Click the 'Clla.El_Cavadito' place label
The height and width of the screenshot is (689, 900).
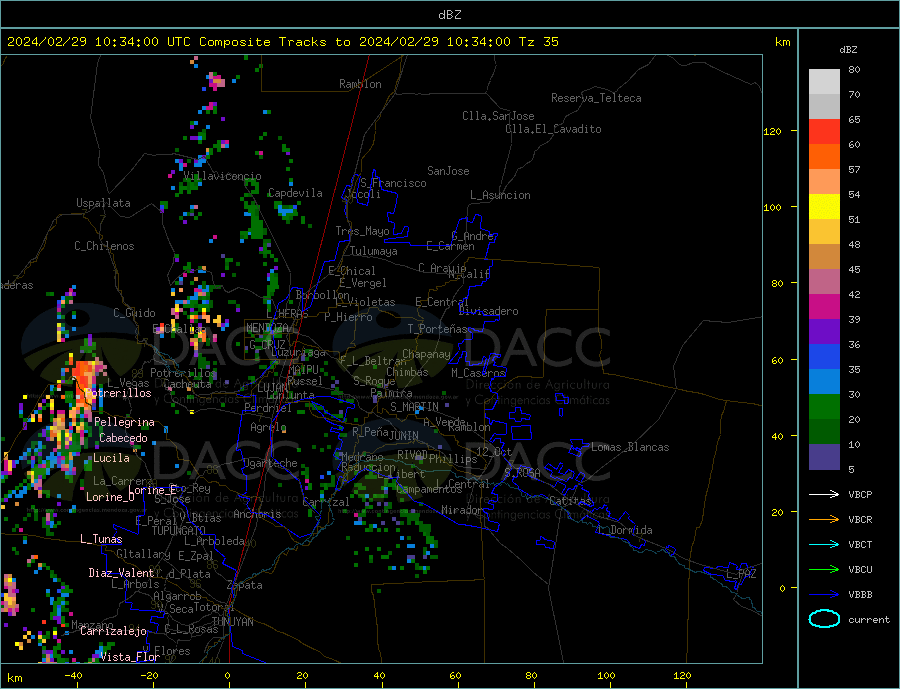coord(553,129)
